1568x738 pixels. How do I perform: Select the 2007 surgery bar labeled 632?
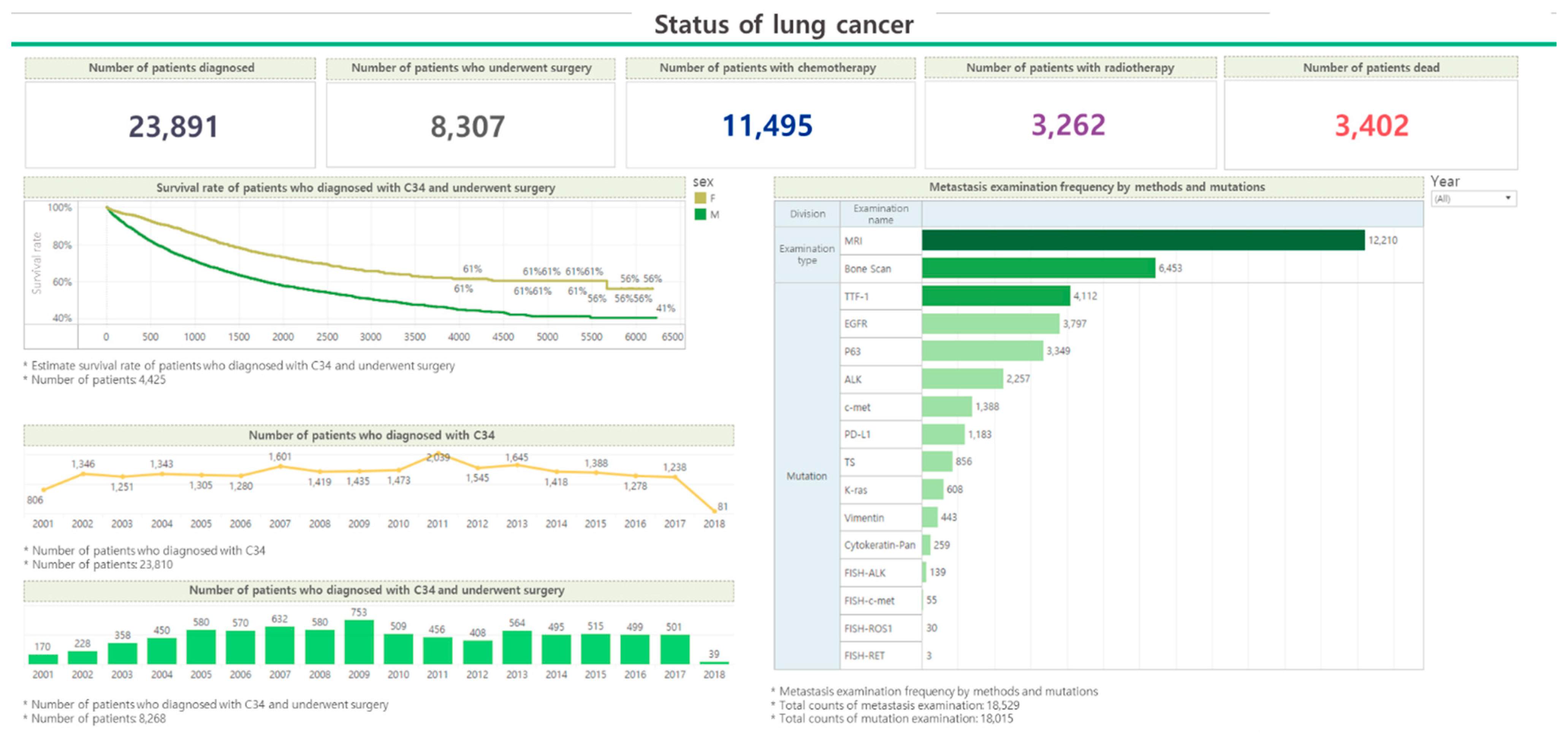[279, 645]
